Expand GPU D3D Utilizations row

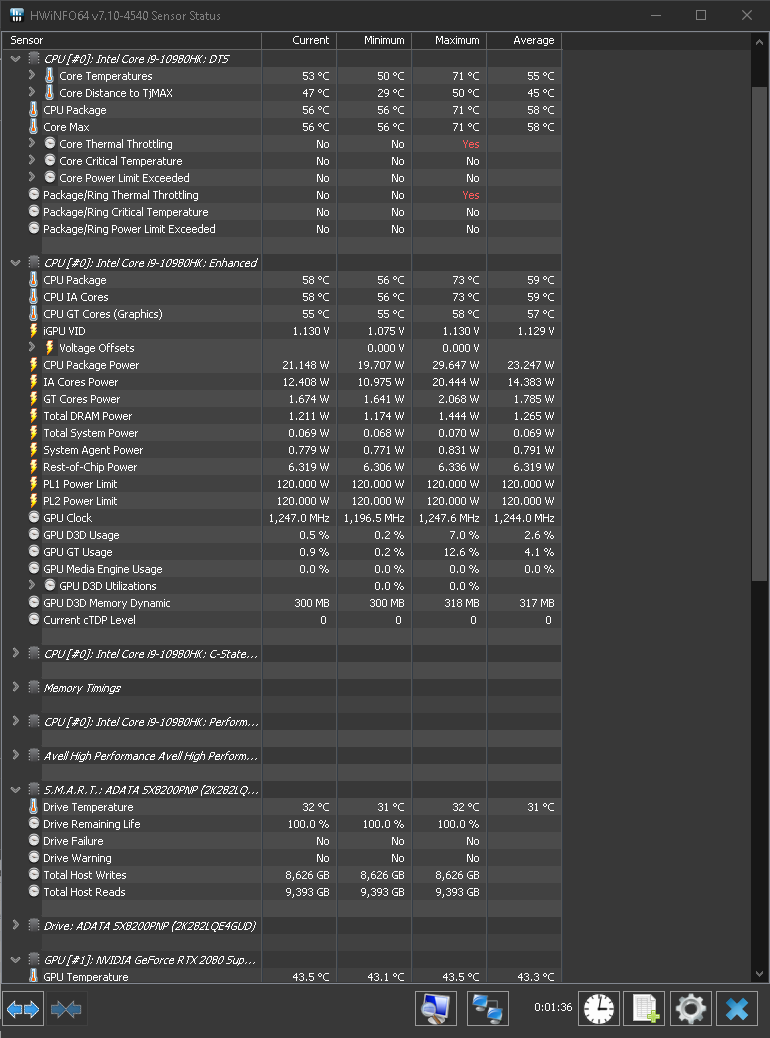[32, 585]
